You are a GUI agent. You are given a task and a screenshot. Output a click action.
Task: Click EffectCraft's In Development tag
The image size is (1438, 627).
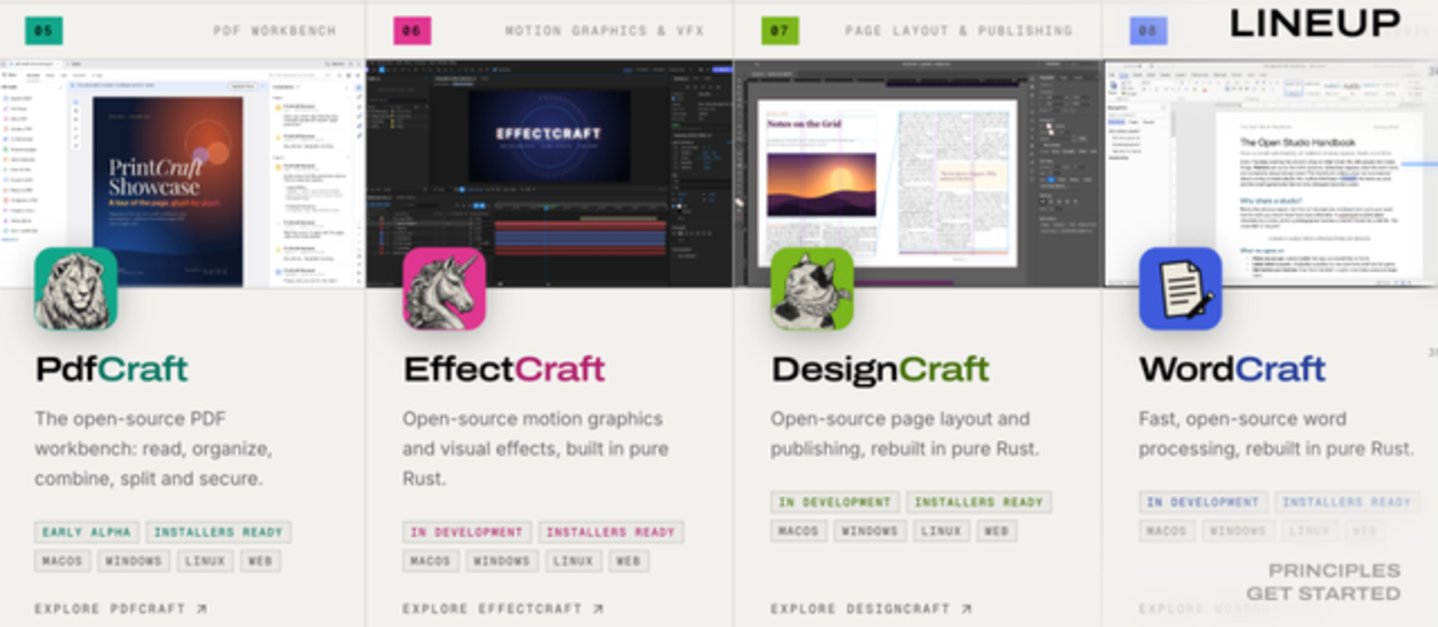(467, 532)
